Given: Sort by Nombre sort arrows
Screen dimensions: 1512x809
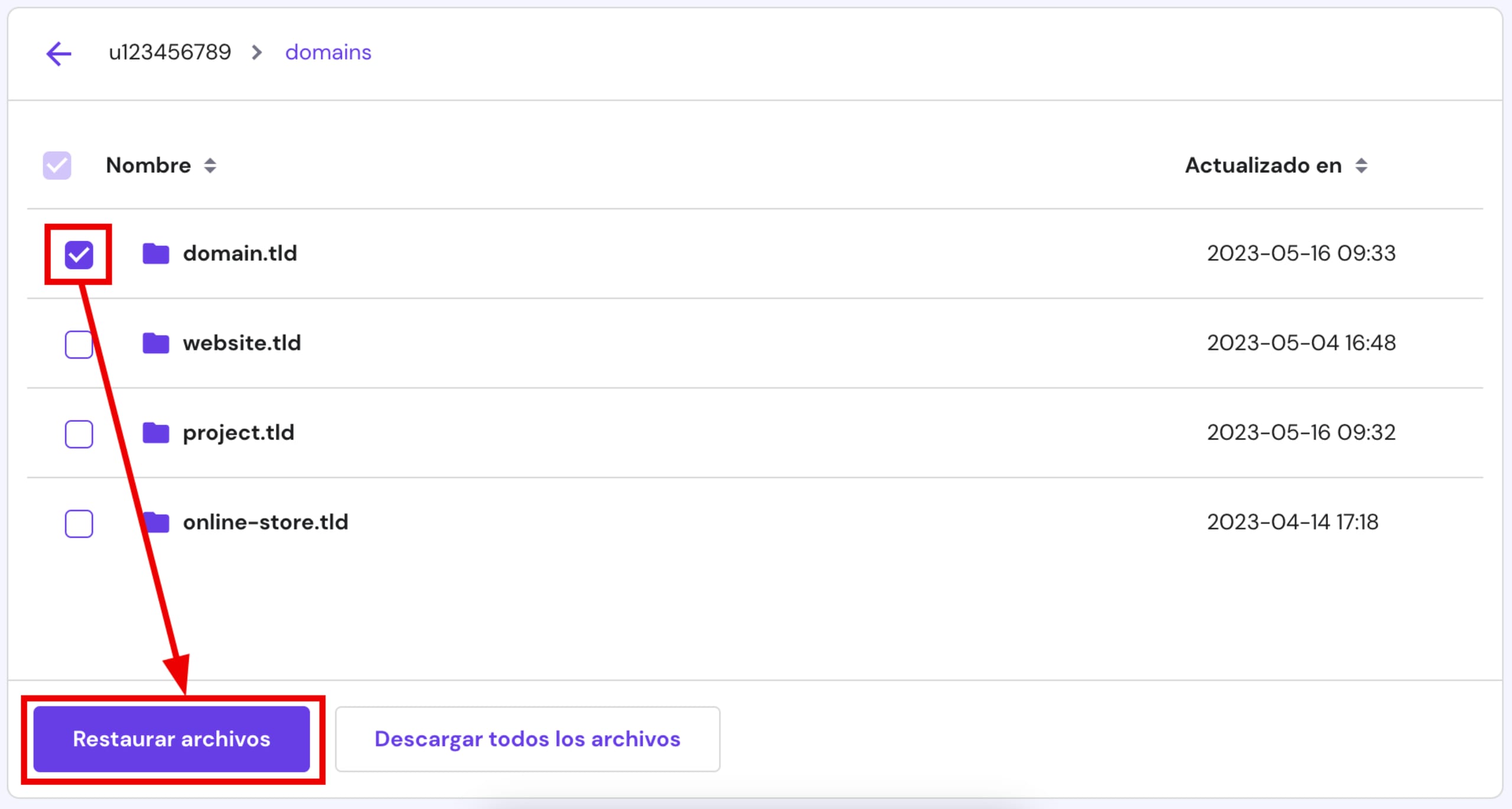Looking at the screenshot, I should point(210,165).
